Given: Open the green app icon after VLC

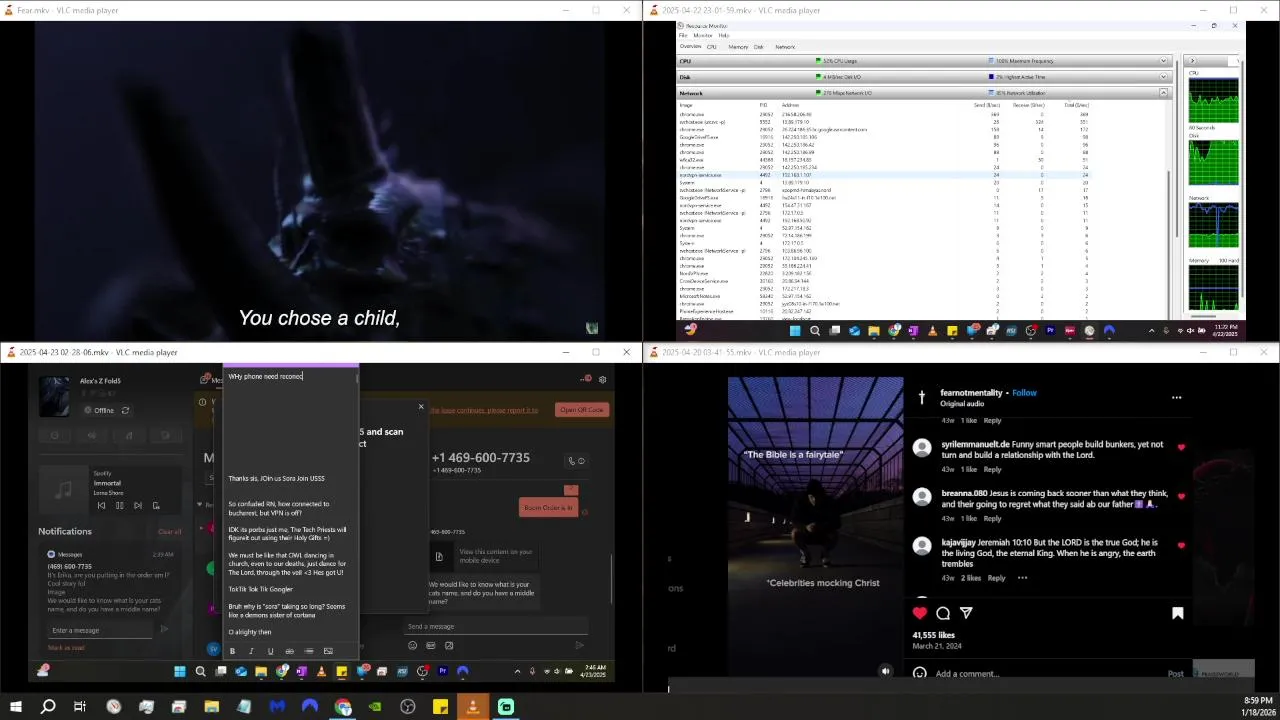Looking at the screenshot, I should 506,707.
